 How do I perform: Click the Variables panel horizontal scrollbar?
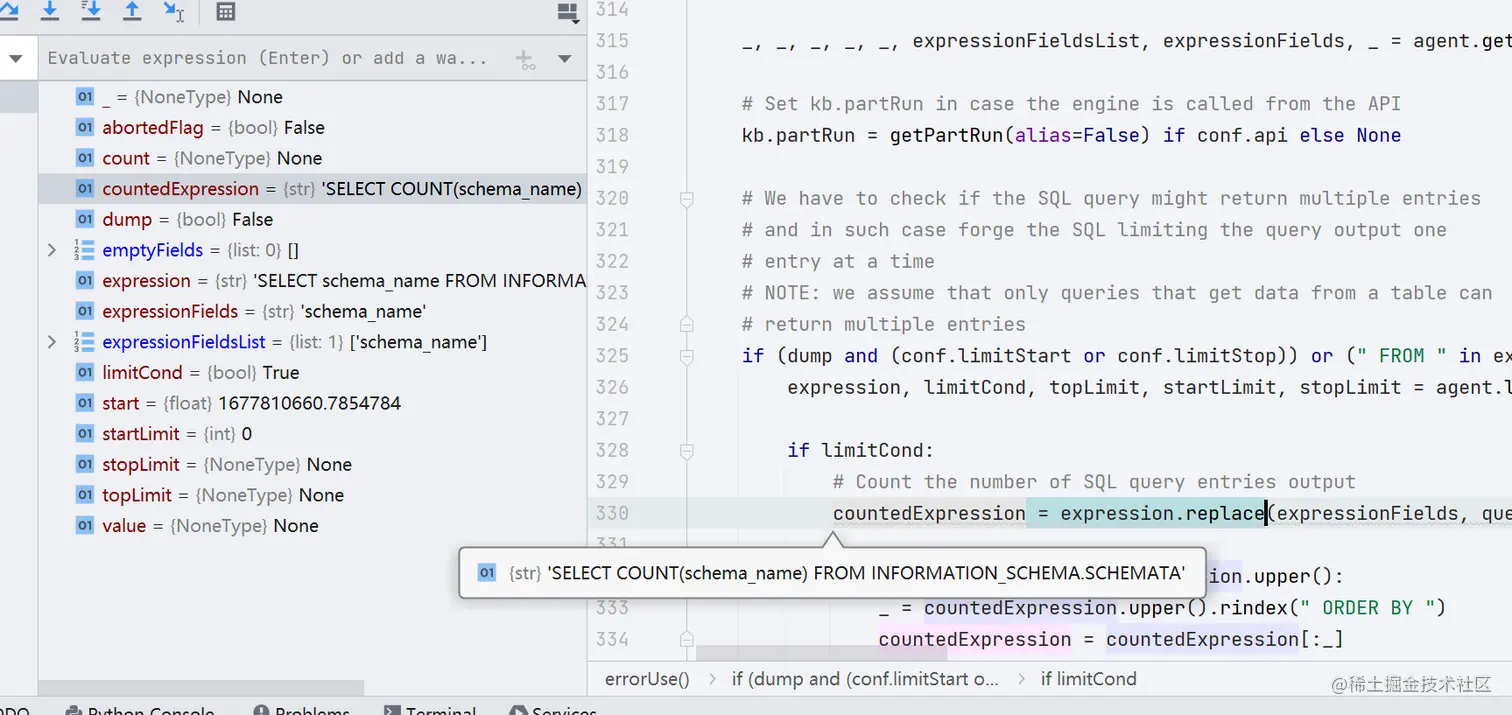click(201, 688)
